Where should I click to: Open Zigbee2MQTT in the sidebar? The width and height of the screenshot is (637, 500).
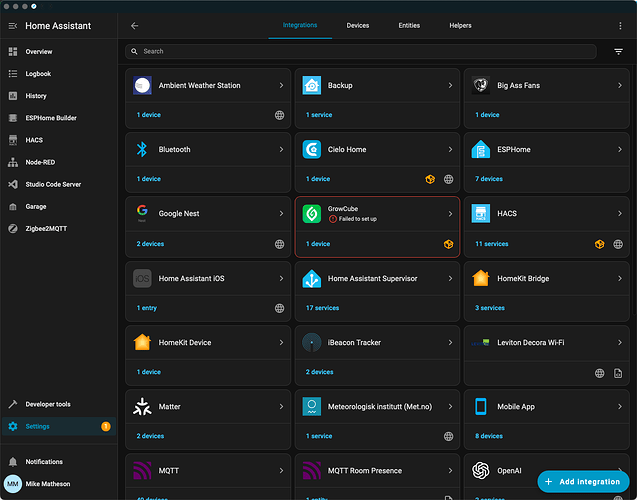[x=47, y=228]
